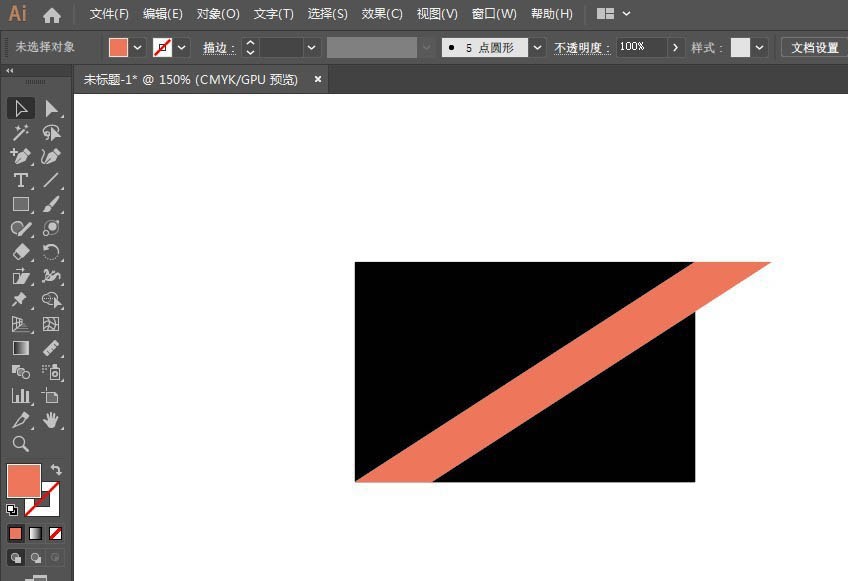The height and width of the screenshot is (581, 848).
Task: Select the Line Segment tool
Action: pyautogui.click(x=51, y=180)
